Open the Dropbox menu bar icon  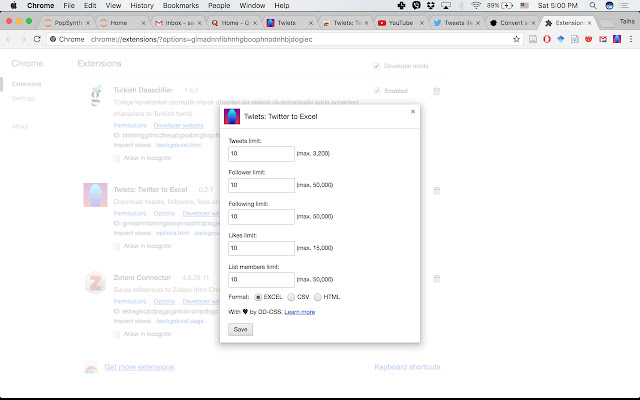[431, 5]
